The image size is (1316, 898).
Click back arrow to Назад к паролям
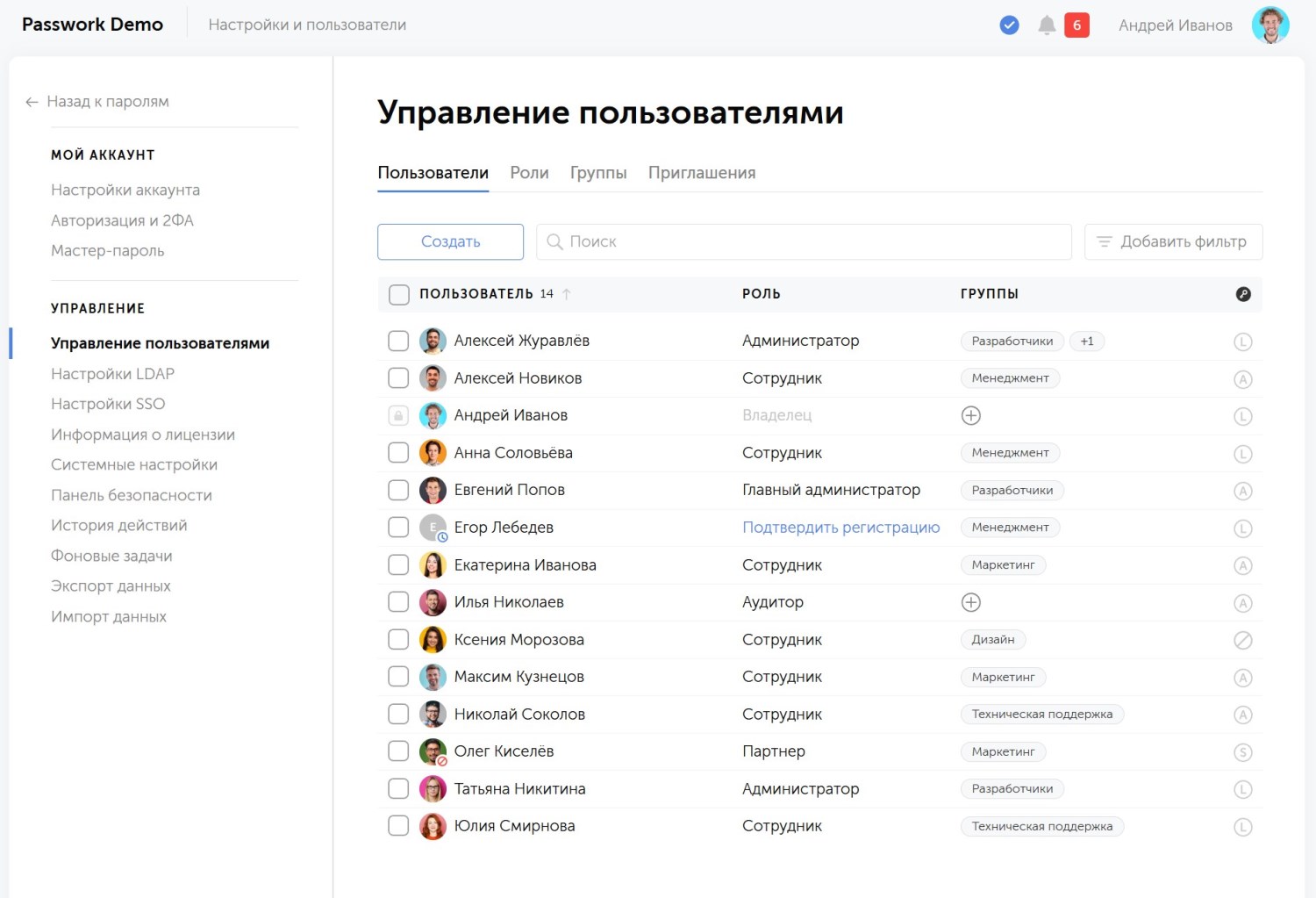click(32, 102)
